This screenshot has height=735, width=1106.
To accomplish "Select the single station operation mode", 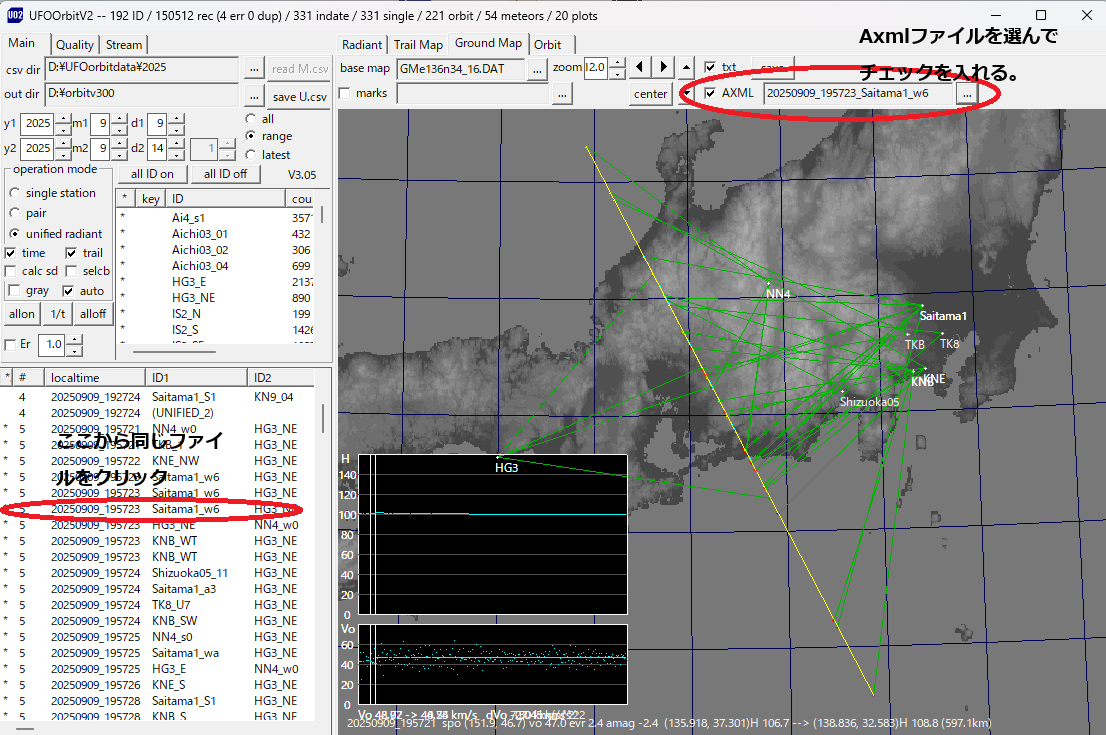I will (15, 193).
